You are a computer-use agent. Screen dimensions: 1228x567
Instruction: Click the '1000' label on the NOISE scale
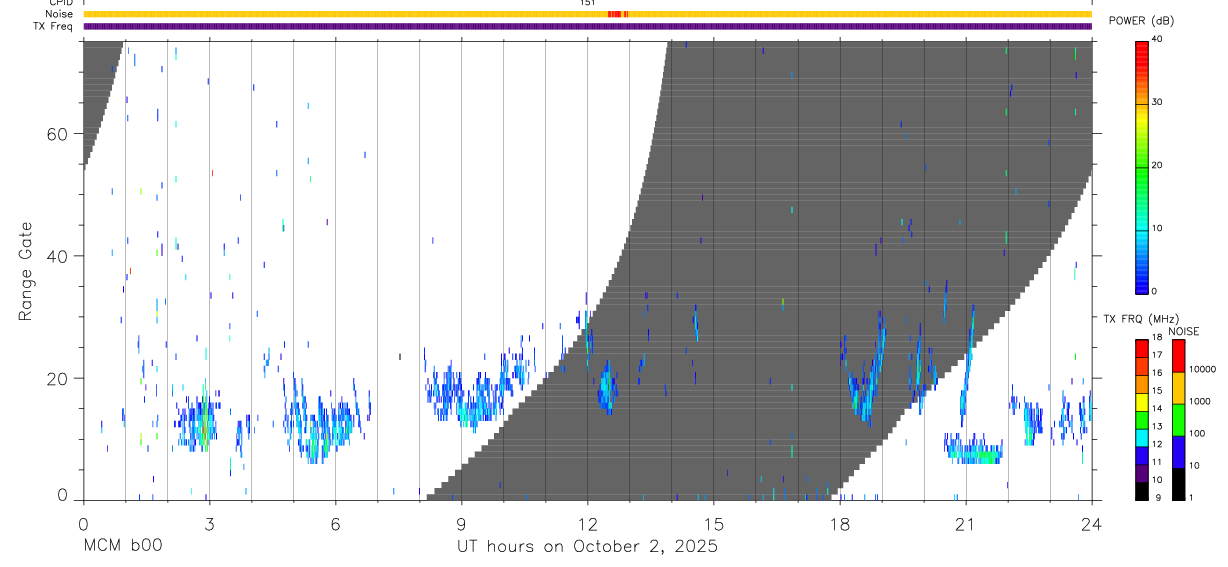(x=1201, y=402)
